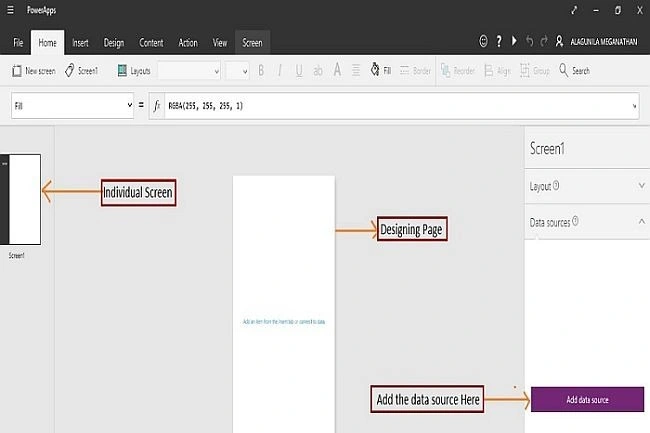Switch to the View tab
Screen dimensions: 650x433
[220, 43]
